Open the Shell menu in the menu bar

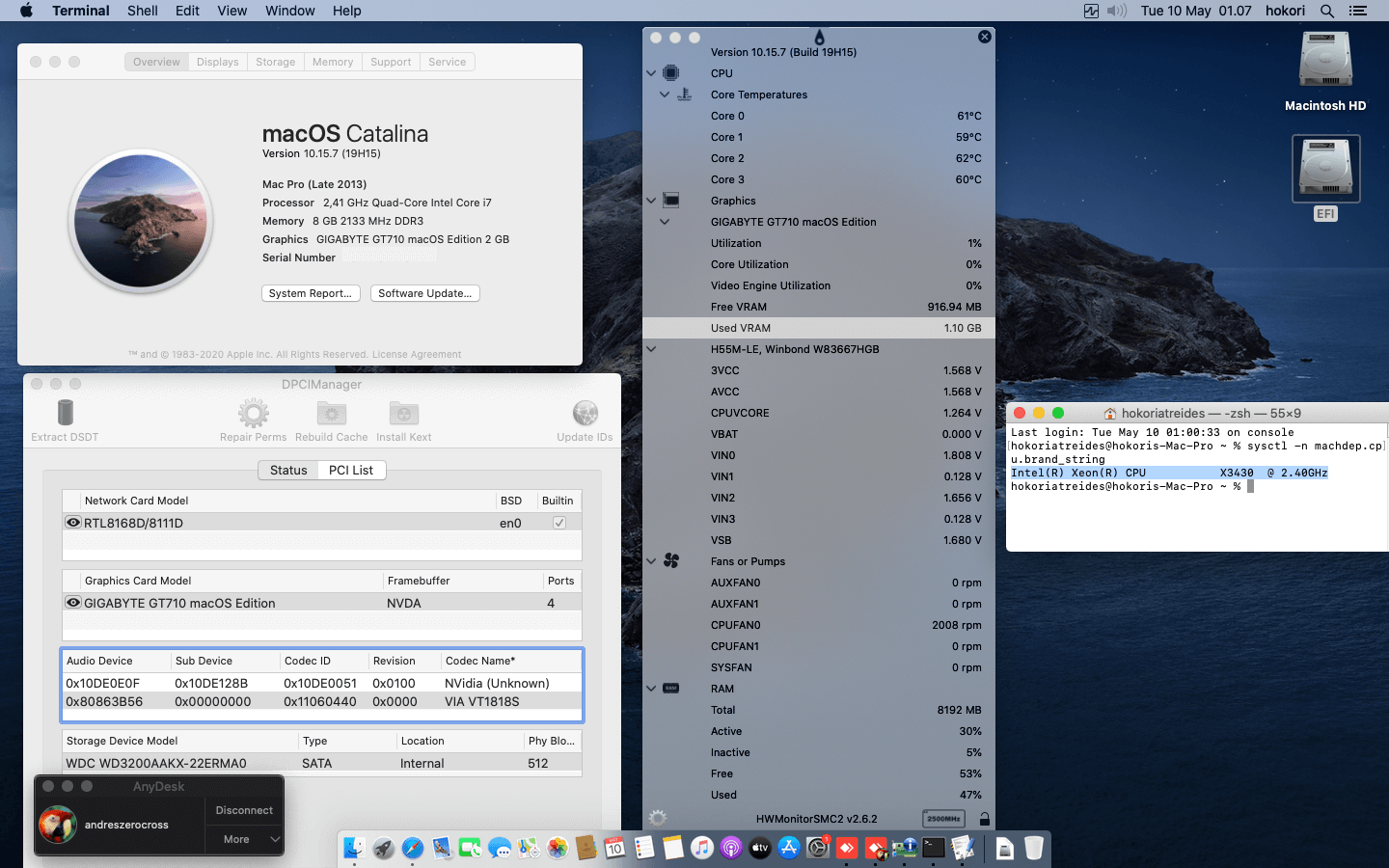click(142, 11)
